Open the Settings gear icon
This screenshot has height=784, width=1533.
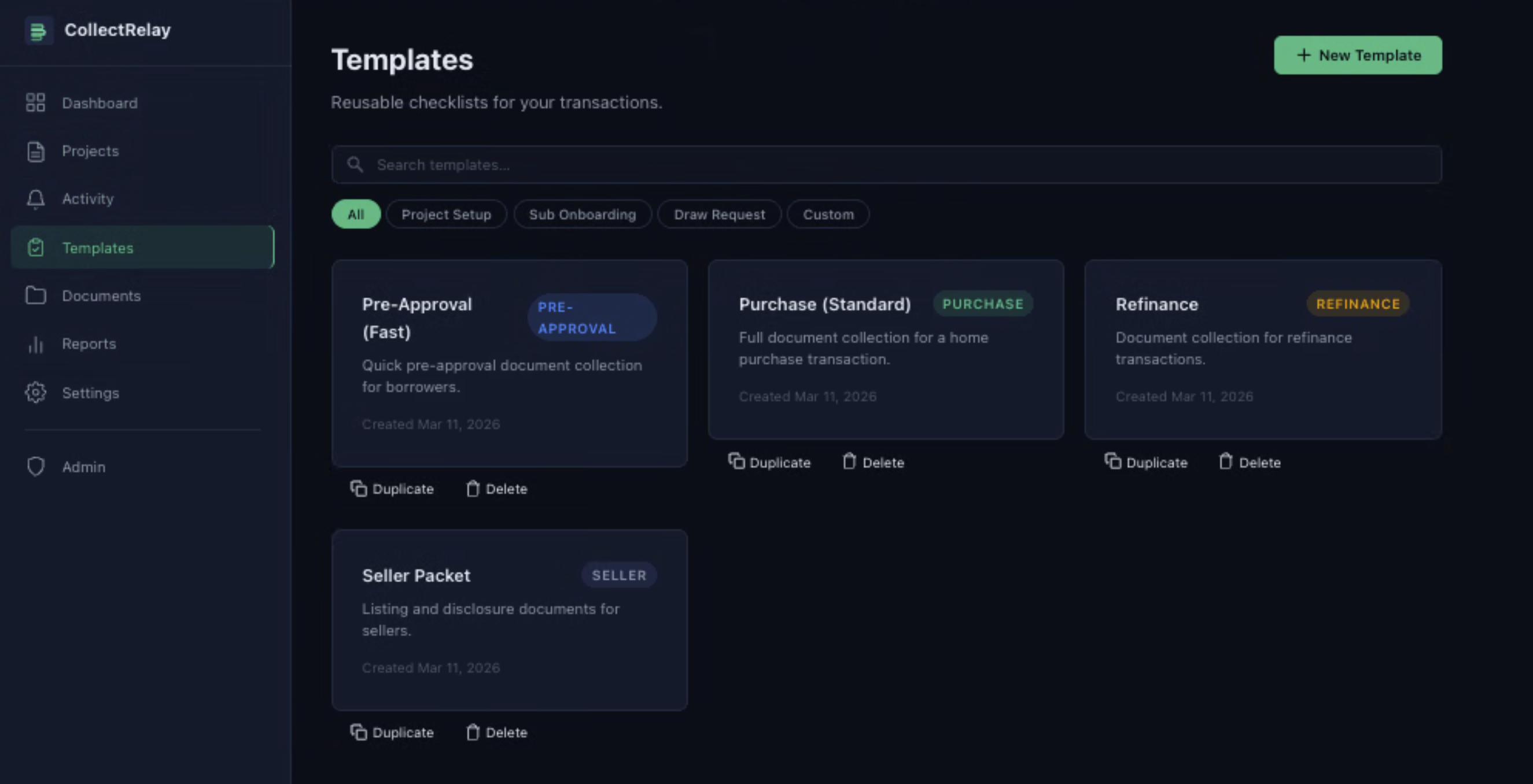click(36, 393)
